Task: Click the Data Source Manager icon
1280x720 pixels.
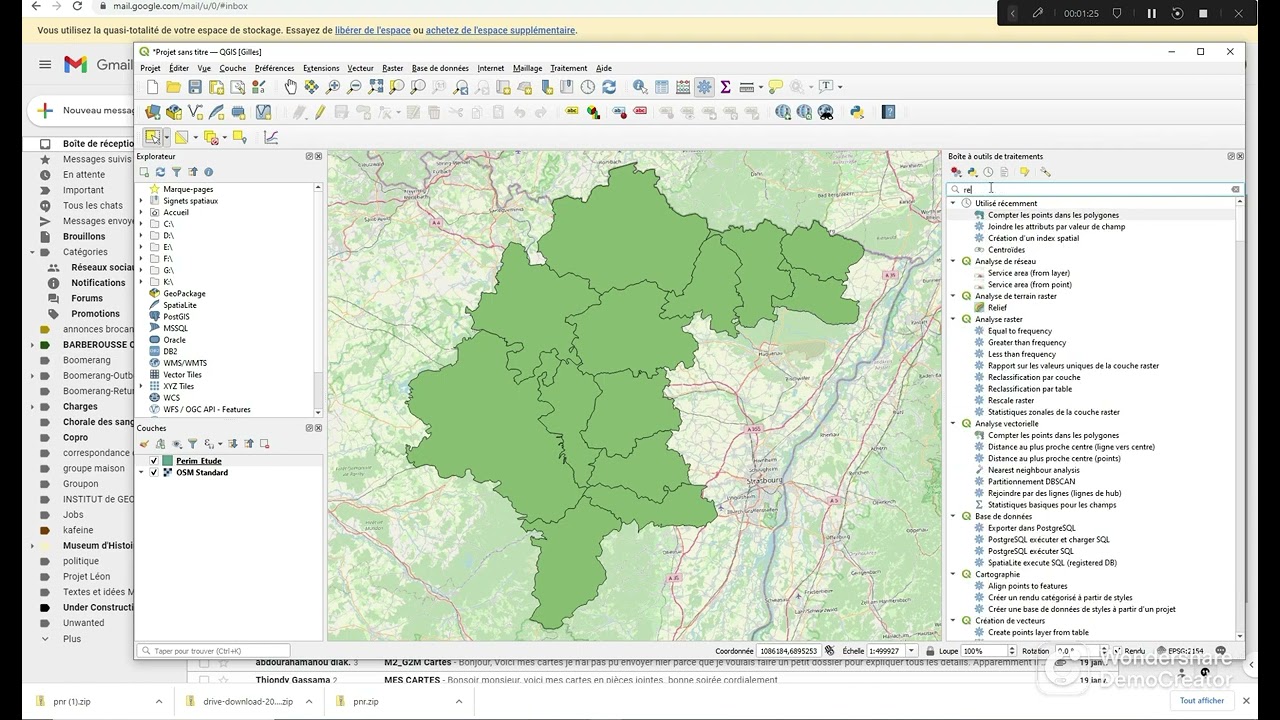Action: 152,112
